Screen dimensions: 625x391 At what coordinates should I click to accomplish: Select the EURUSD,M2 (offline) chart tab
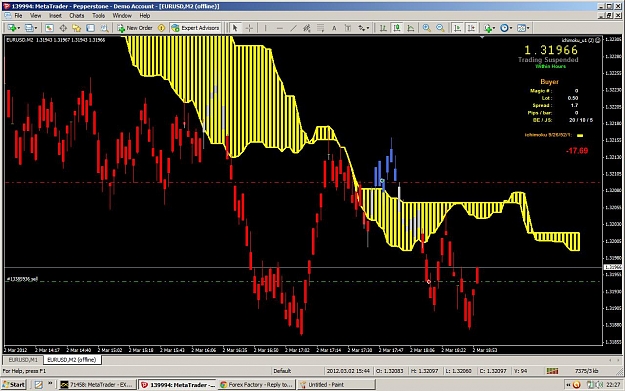(x=72, y=360)
